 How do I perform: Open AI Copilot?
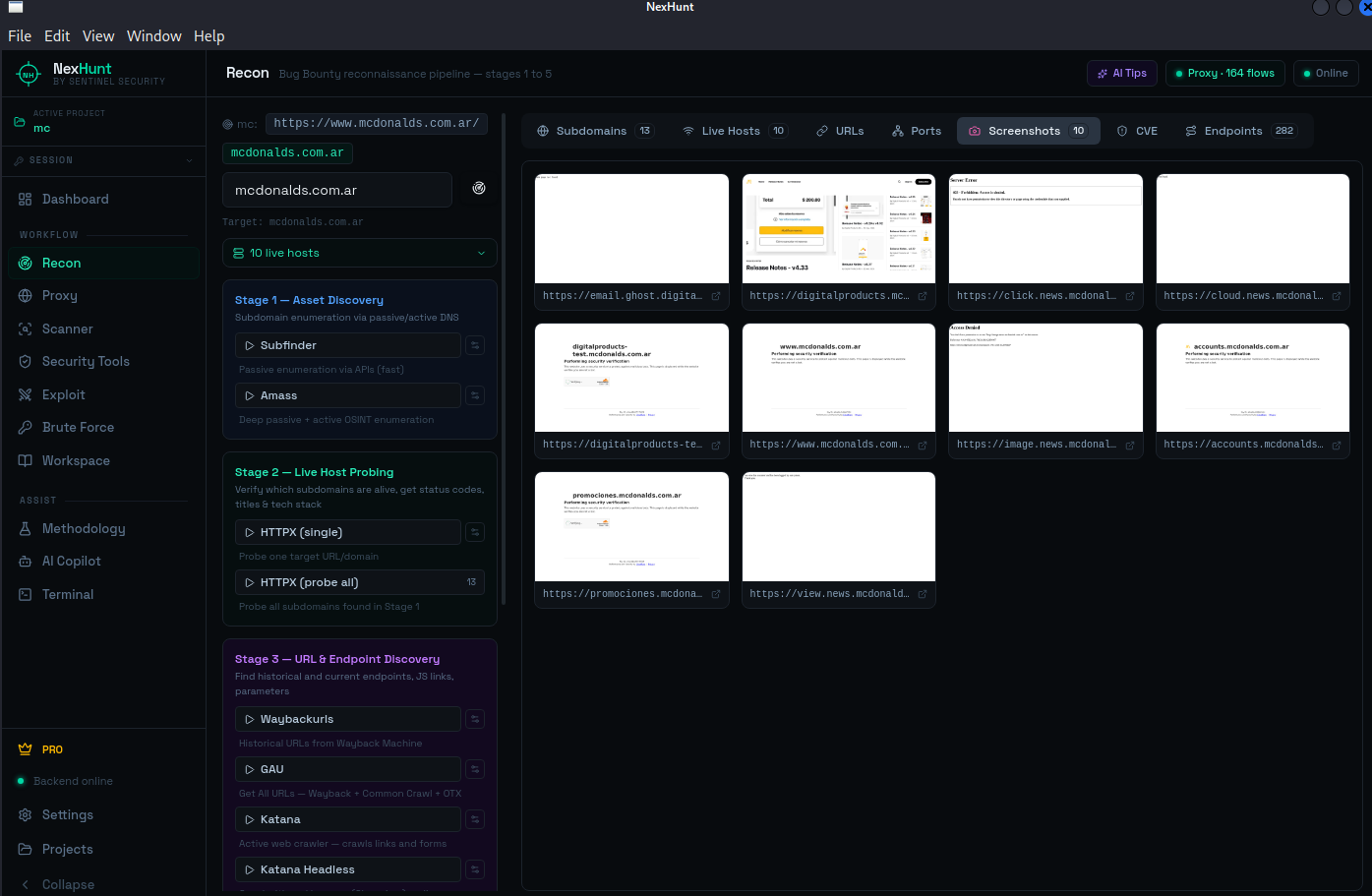click(103, 561)
